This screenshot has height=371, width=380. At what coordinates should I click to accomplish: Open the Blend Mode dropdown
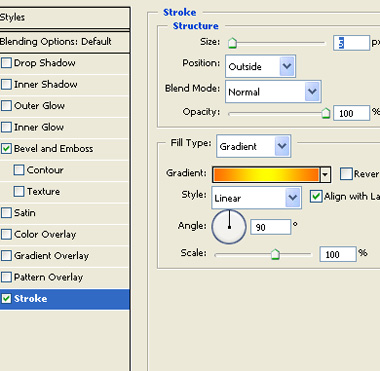tap(273, 91)
